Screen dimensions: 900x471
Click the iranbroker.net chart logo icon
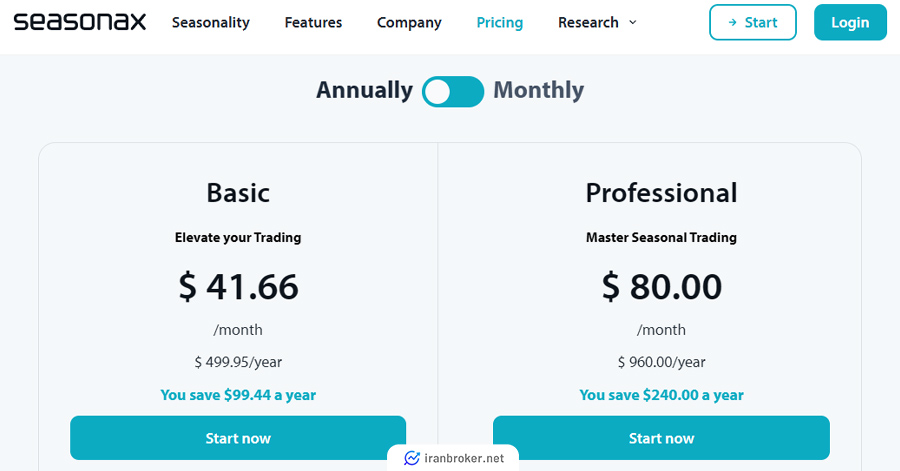pyautogui.click(x=412, y=458)
